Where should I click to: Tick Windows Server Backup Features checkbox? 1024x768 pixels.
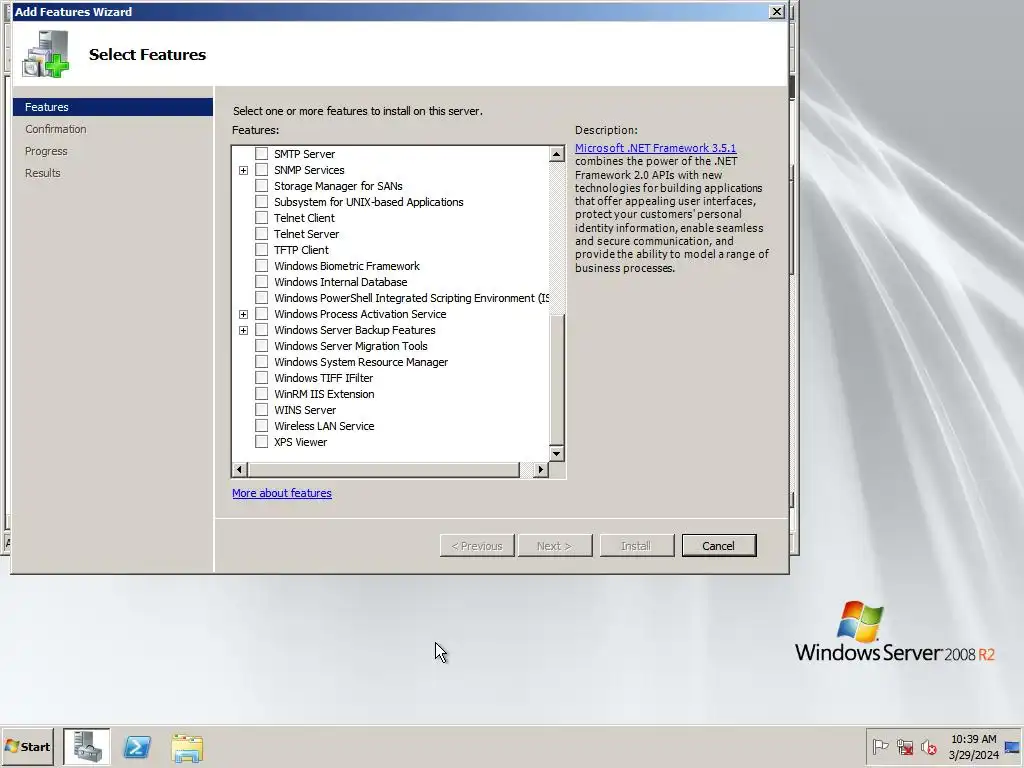[261, 330]
